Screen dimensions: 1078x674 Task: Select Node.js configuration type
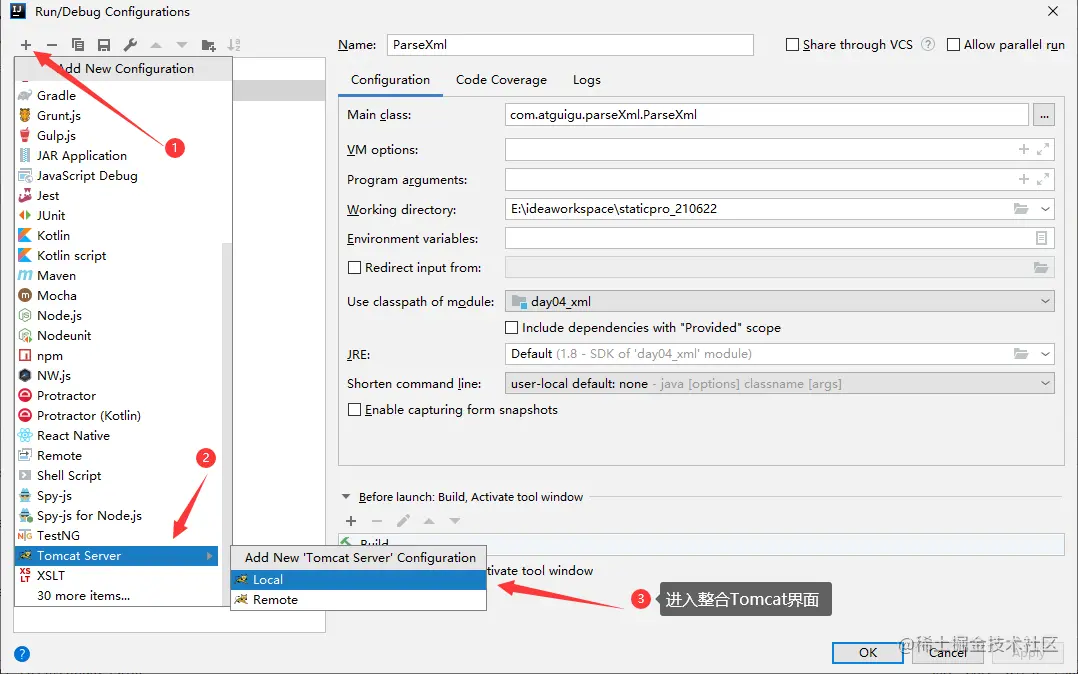pyautogui.click(x=116, y=315)
